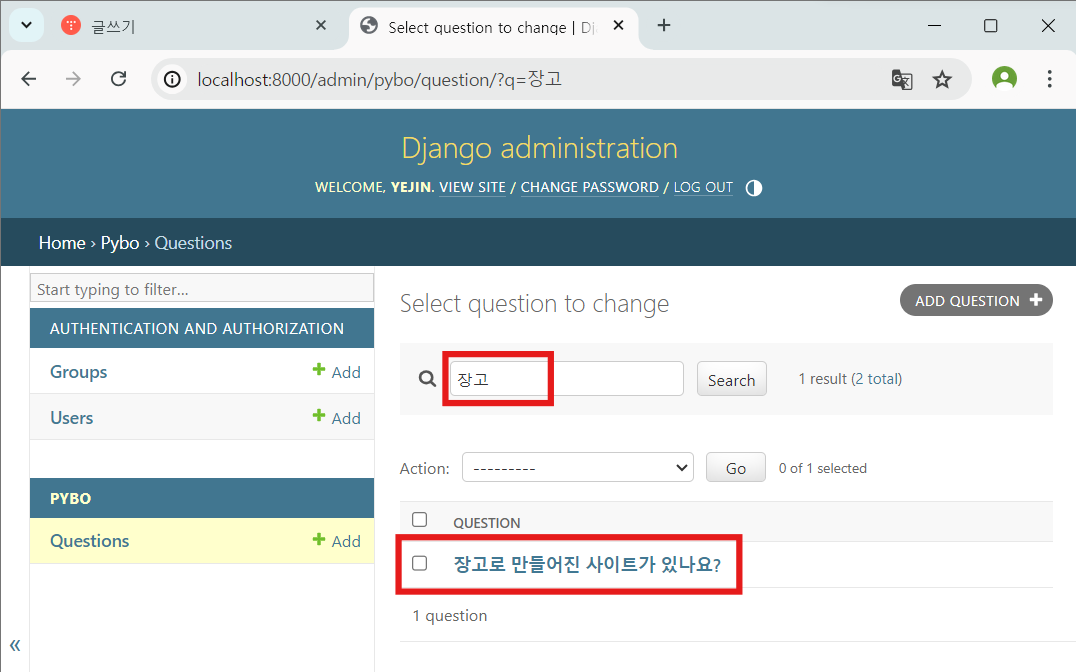Screen dimensions: 1076x672
Task: Open a new browser tab
Action: [x=664, y=25]
